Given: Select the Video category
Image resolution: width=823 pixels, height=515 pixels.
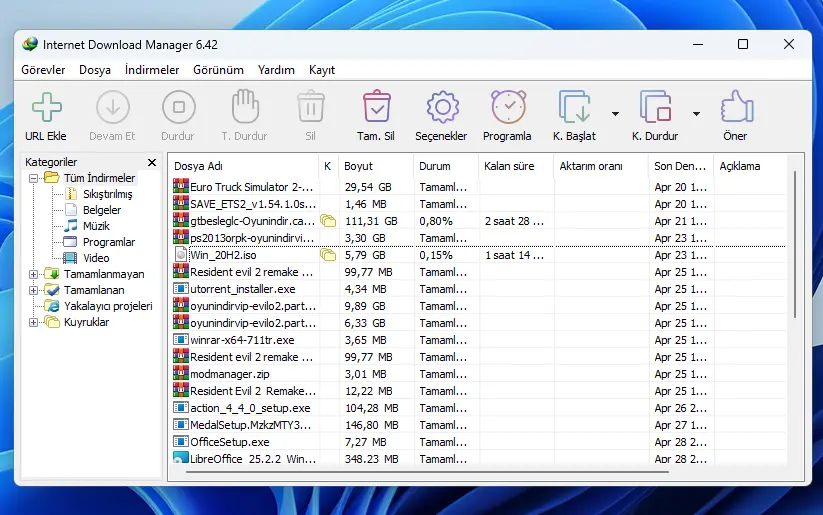Looking at the screenshot, I should 96,258.
